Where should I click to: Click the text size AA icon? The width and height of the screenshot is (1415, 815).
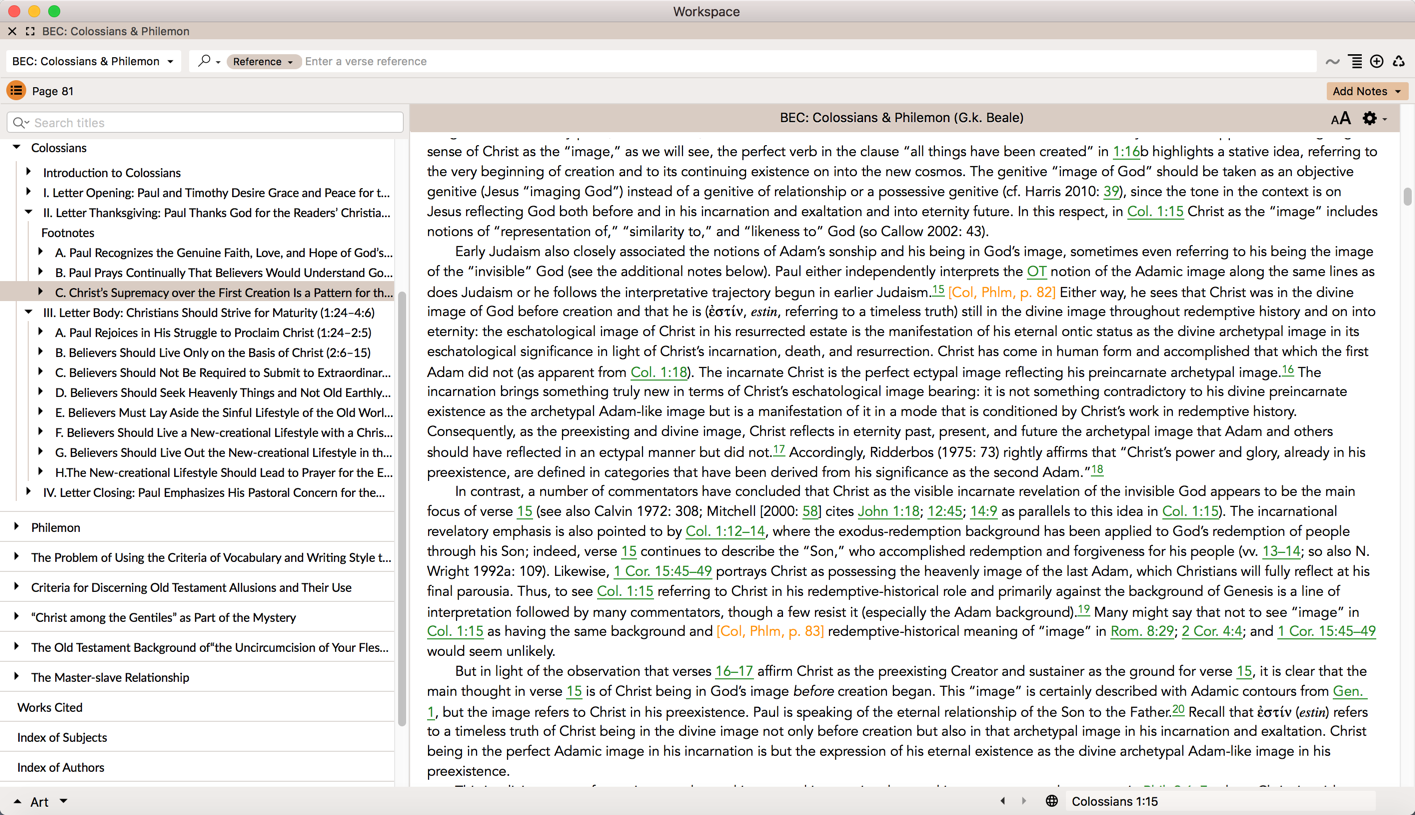pyautogui.click(x=1340, y=119)
